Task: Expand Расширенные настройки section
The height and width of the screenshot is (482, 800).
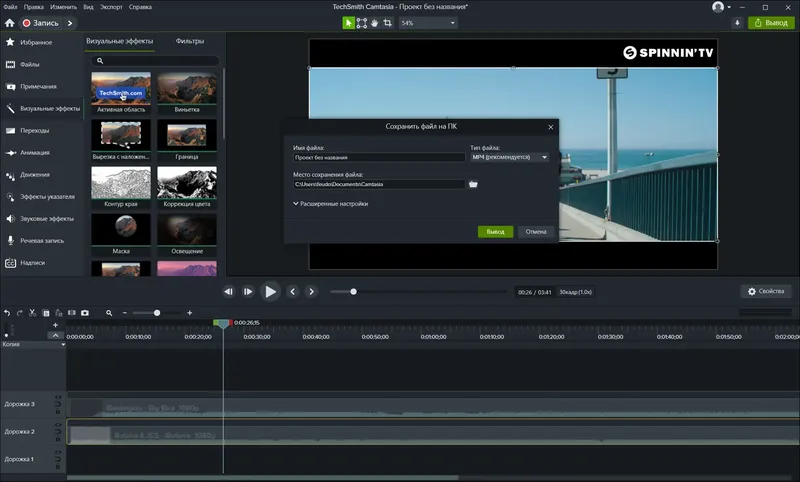Action: pyautogui.click(x=331, y=204)
